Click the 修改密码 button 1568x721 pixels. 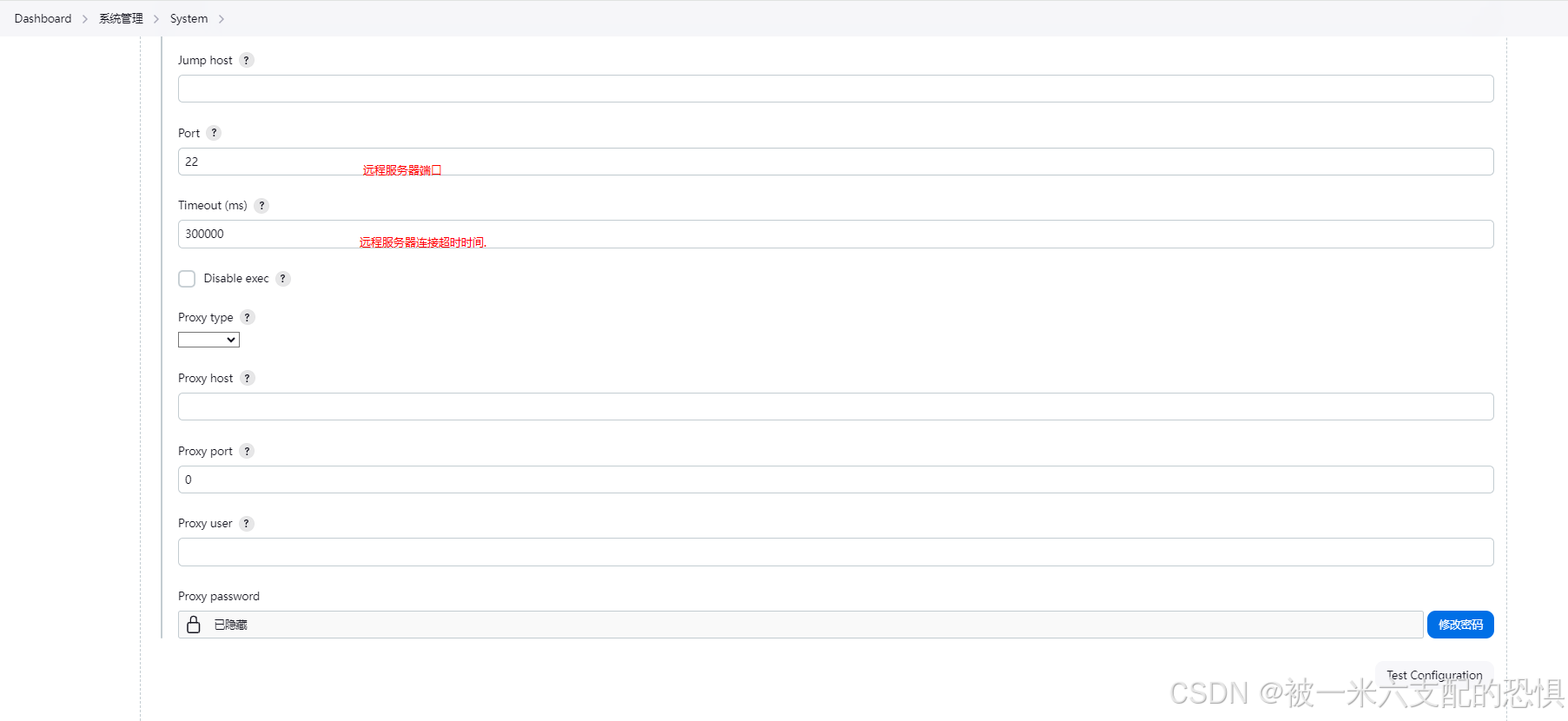coord(1460,625)
